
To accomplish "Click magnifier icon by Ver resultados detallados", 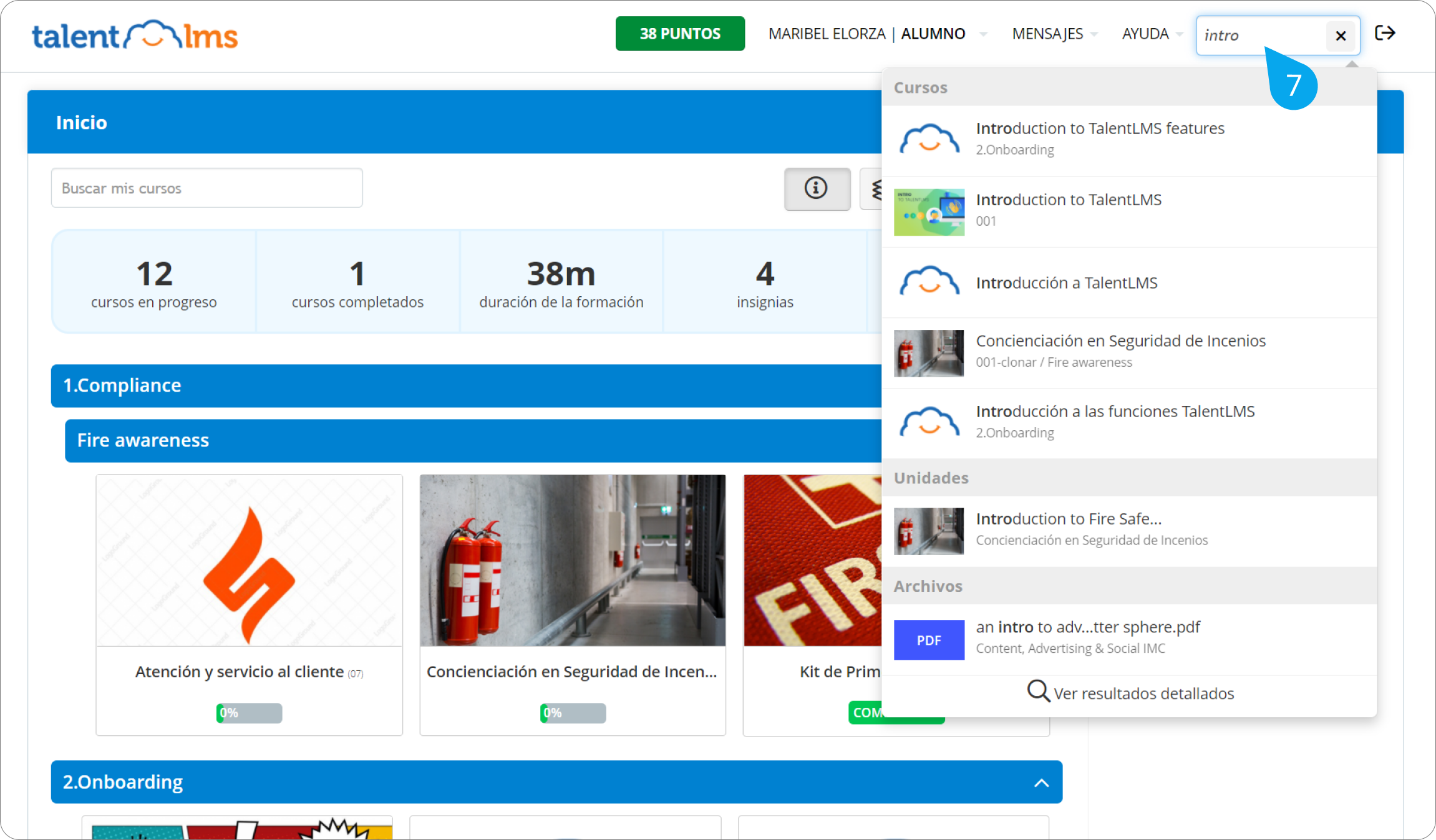I will (x=1038, y=692).
